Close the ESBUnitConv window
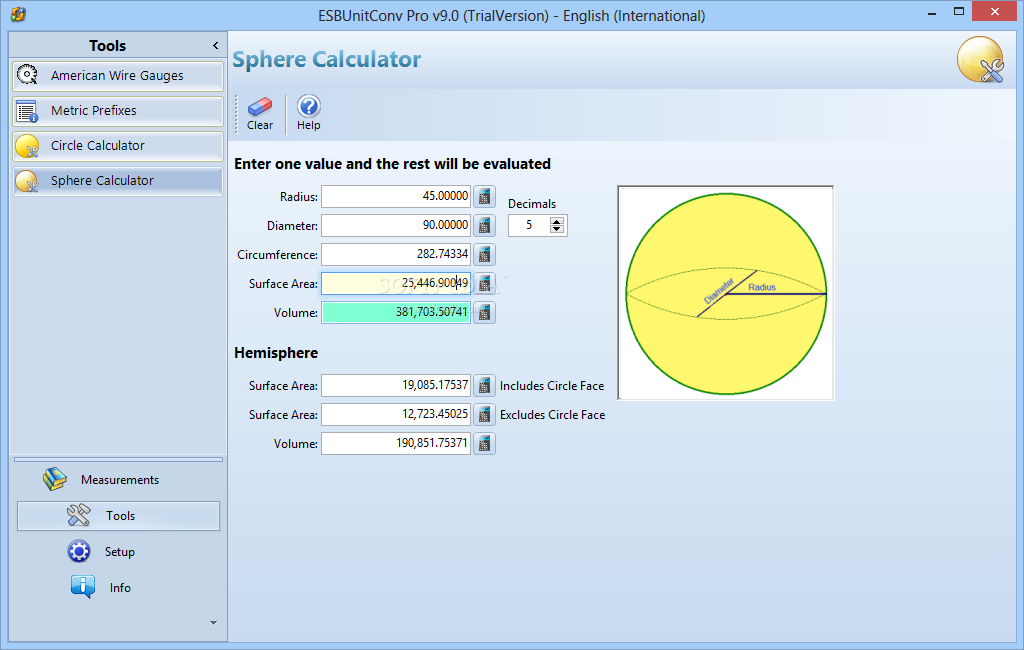 click(995, 12)
